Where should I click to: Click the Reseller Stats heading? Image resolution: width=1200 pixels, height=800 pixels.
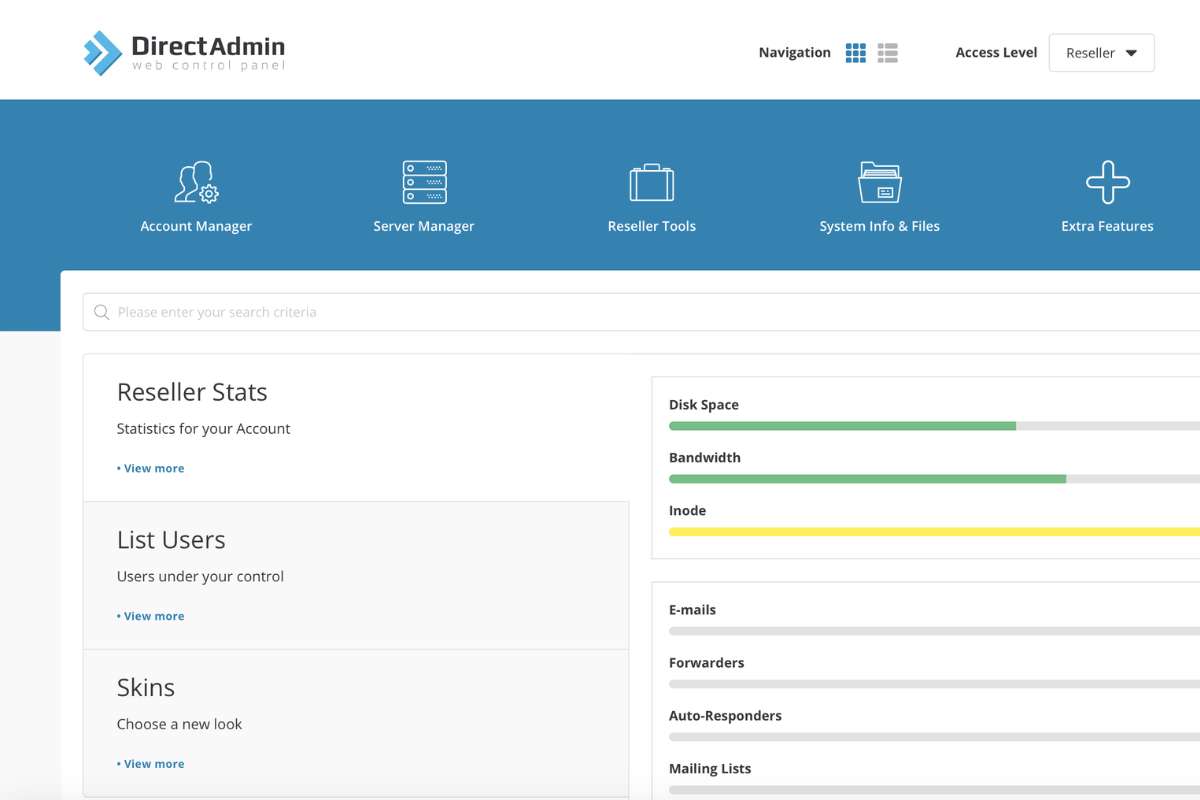[191, 392]
